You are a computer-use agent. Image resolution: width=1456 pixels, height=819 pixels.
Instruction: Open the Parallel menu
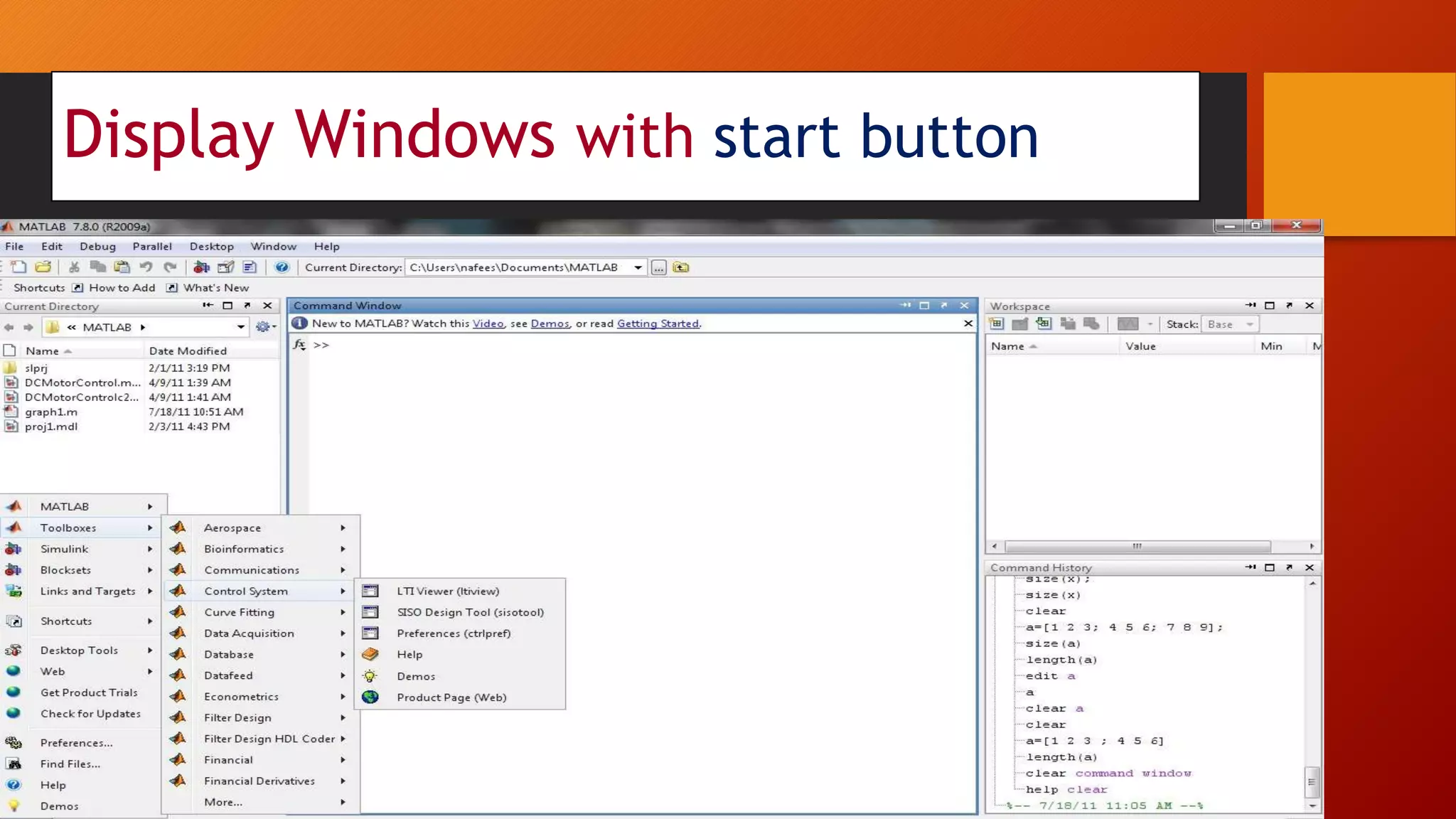tap(152, 247)
